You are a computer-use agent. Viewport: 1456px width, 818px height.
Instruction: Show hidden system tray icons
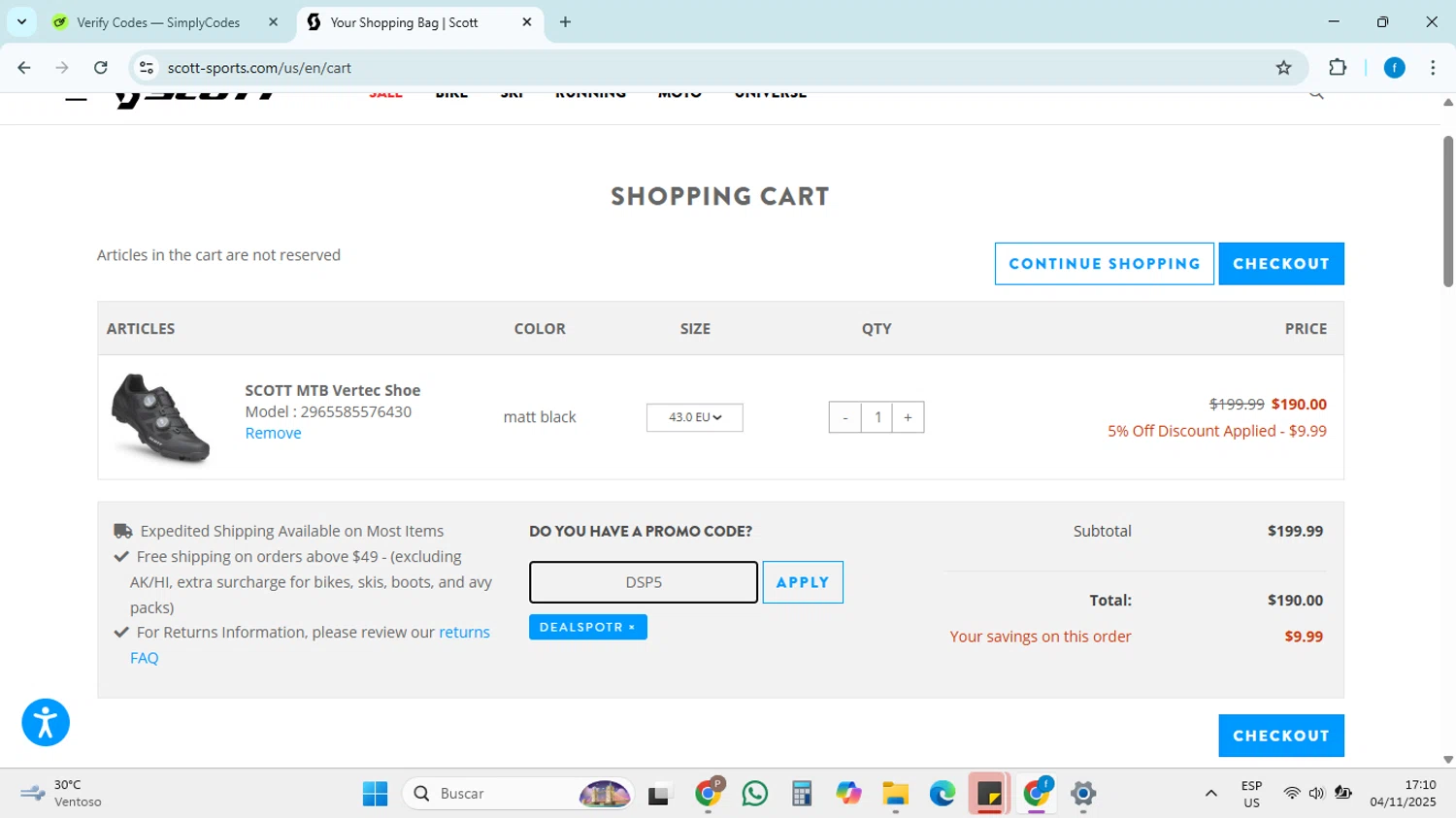point(1210,794)
